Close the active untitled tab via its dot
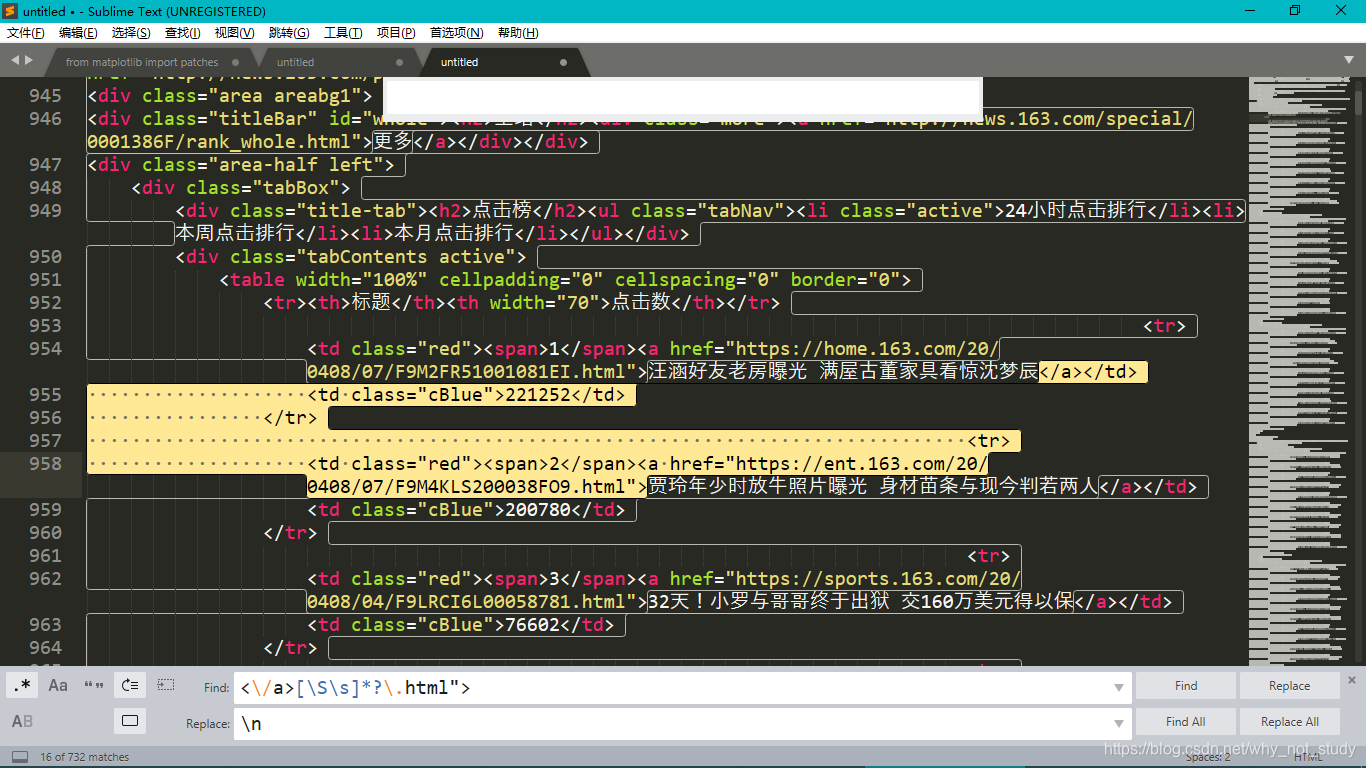The width and height of the screenshot is (1366, 768). 564,62
